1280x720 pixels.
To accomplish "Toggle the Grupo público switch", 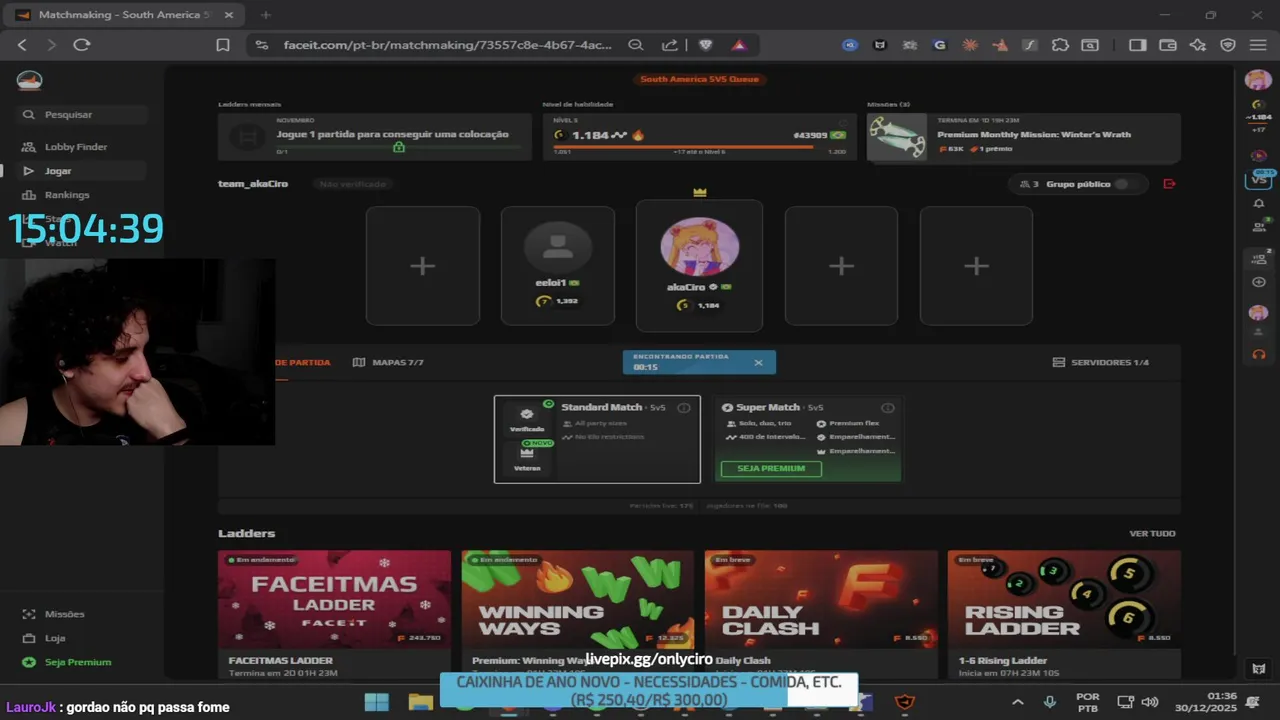I will pyautogui.click(x=1124, y=184).
